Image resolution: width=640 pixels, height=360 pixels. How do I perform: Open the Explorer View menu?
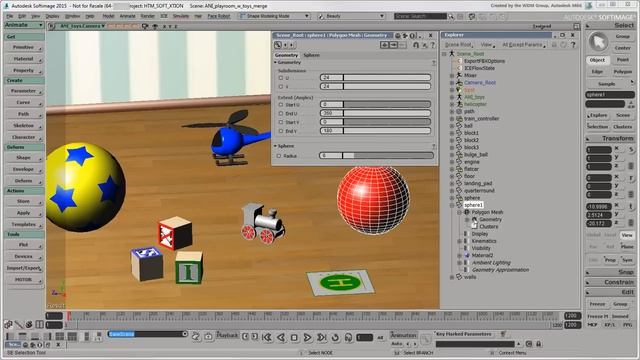click(x=487, y=44)
